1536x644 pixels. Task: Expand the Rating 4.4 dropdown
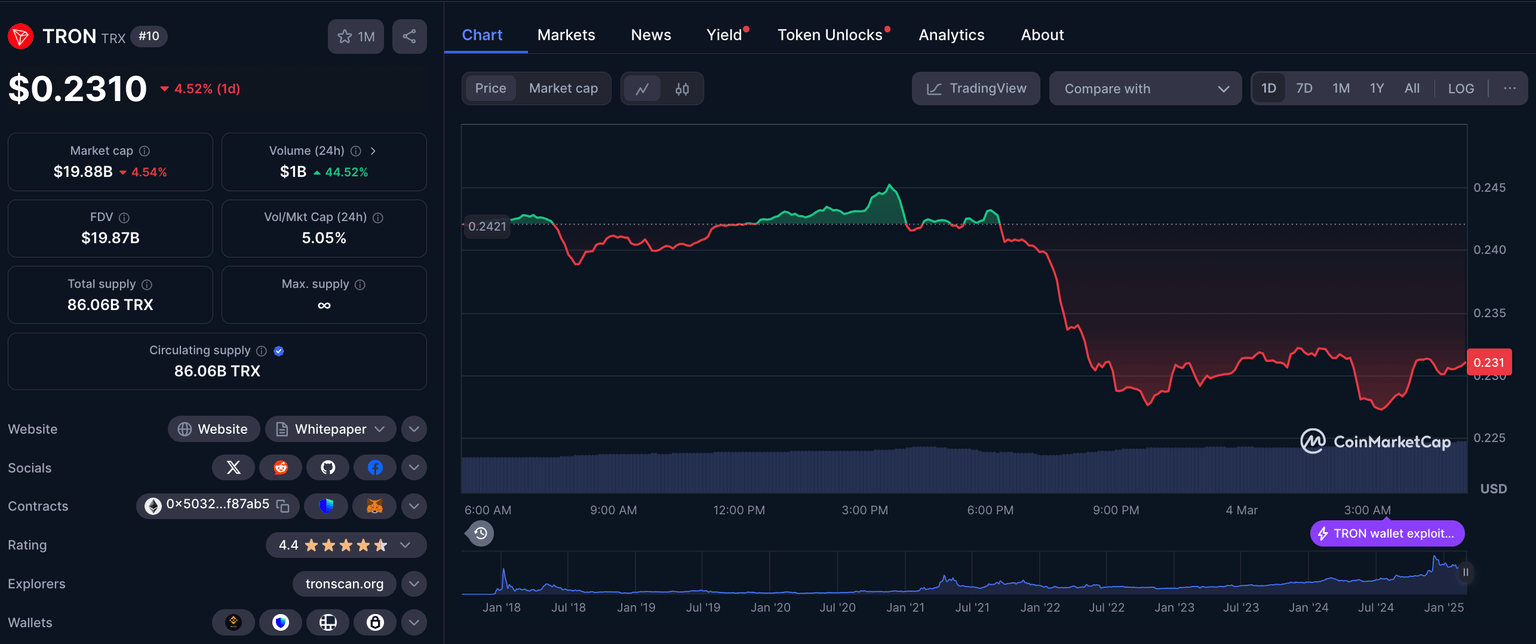pyautogui.click(x=405, y=545)
